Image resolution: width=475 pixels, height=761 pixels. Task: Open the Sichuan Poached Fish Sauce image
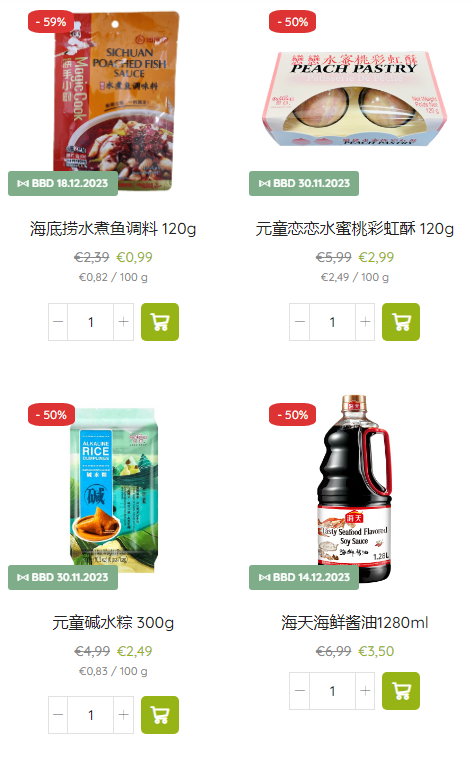(115, 101)
